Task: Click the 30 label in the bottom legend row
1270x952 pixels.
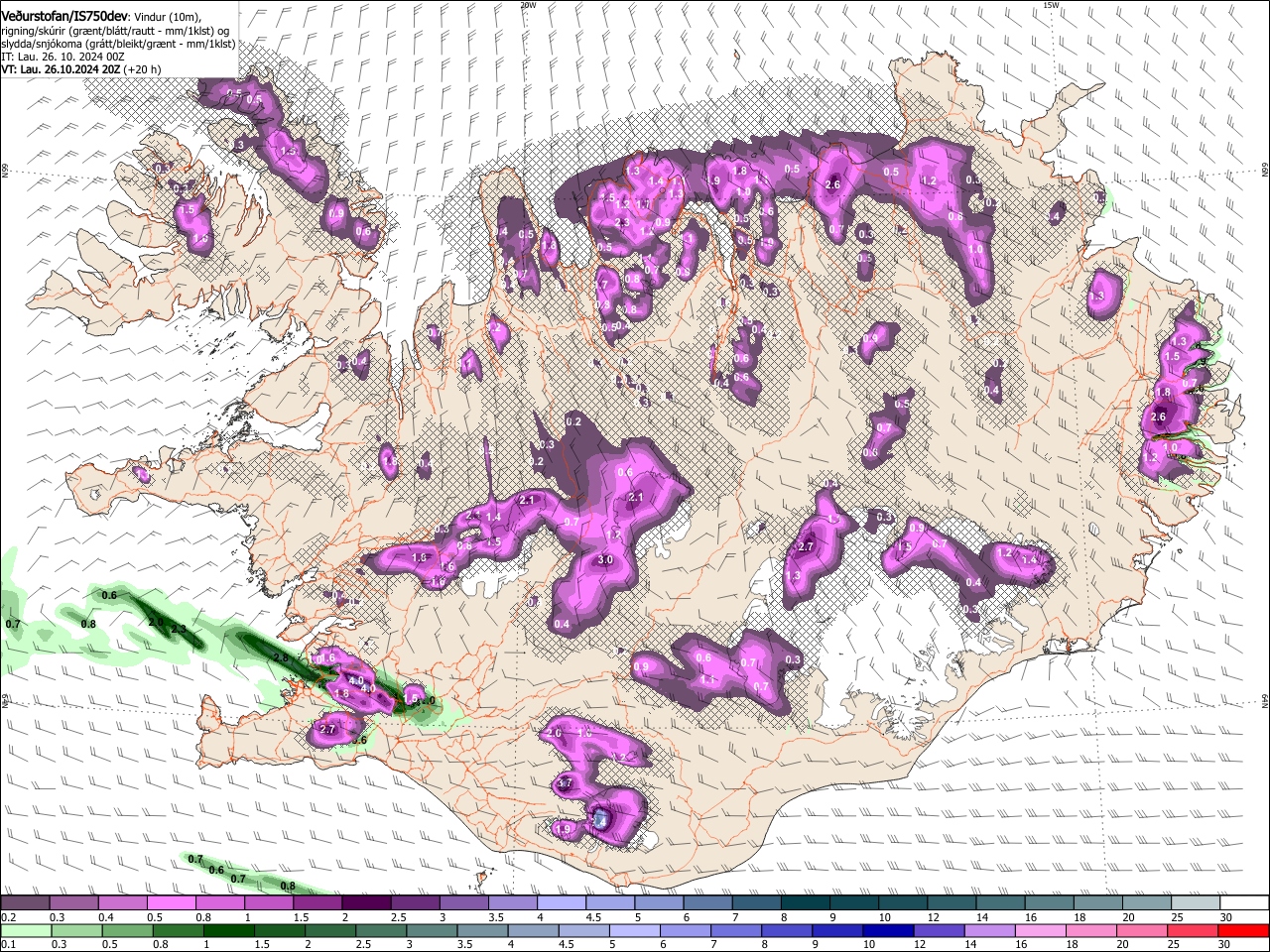Action: coord(1224,944)
